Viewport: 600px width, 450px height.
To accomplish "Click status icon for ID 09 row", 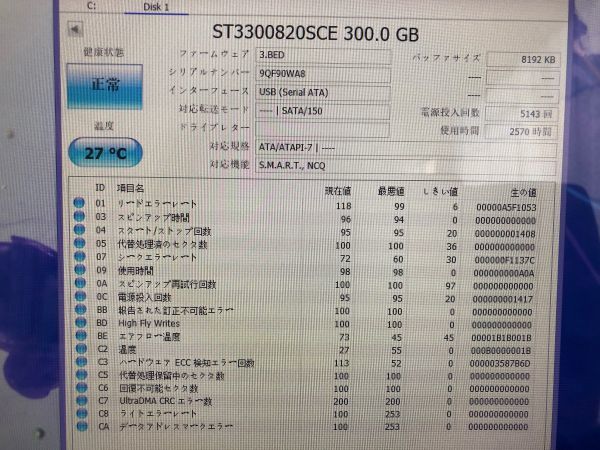I will 80,269.
